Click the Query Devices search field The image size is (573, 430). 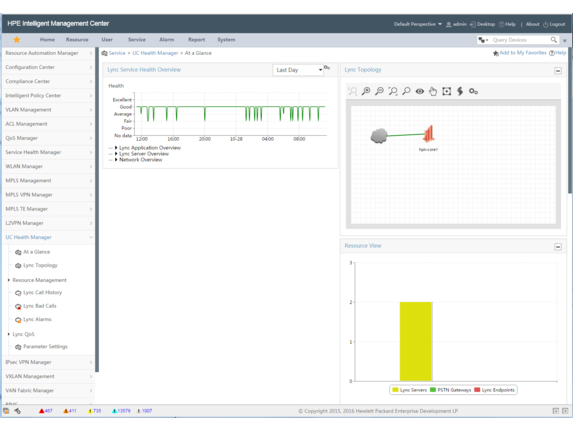520,40
